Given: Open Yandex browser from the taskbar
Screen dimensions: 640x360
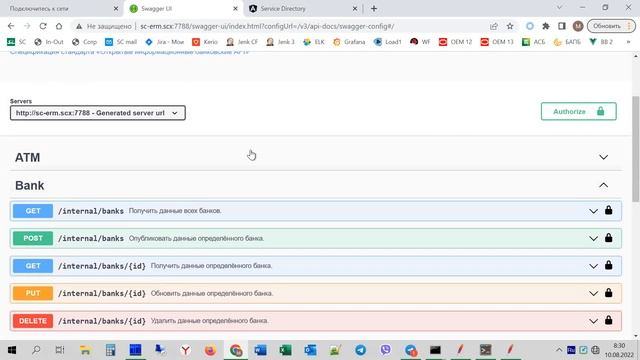Looking at the screenshot, I should coord(185,350).
